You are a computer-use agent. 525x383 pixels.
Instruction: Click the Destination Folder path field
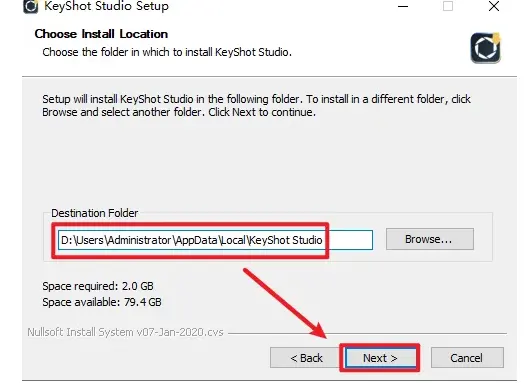pyautogui.click(x=215, y=240)
